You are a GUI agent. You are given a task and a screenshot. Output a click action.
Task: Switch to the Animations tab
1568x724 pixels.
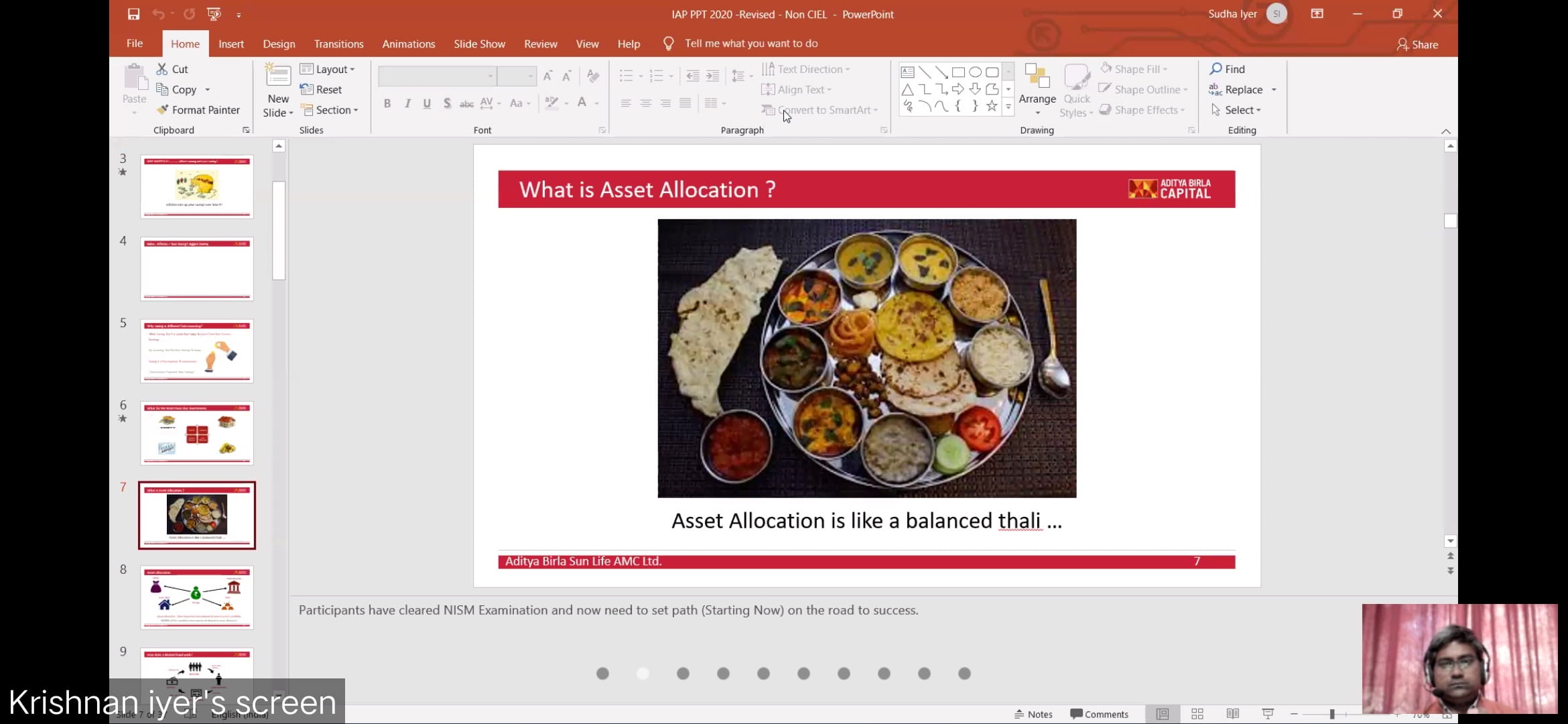coord(409,44)
